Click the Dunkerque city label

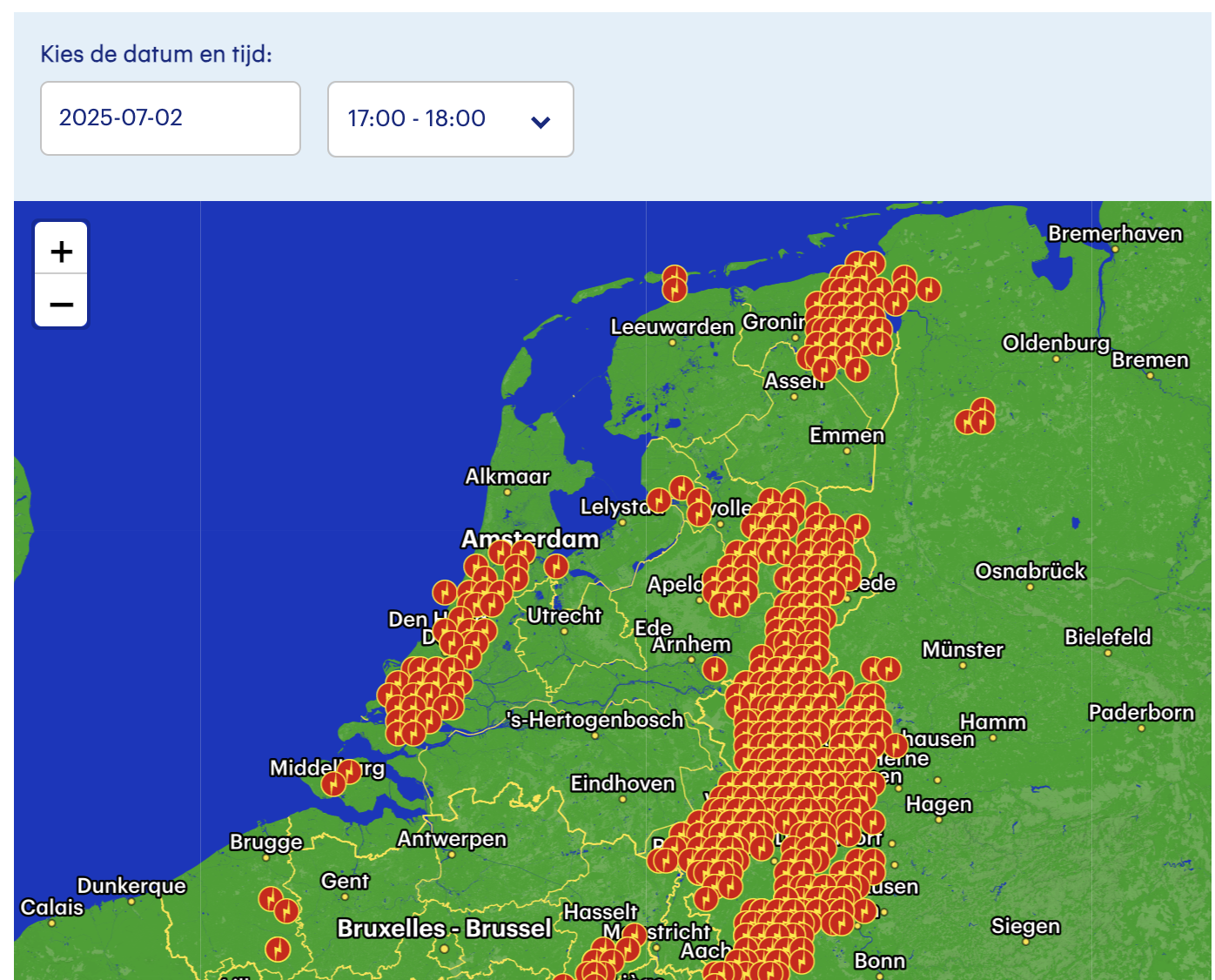(131, 886)
